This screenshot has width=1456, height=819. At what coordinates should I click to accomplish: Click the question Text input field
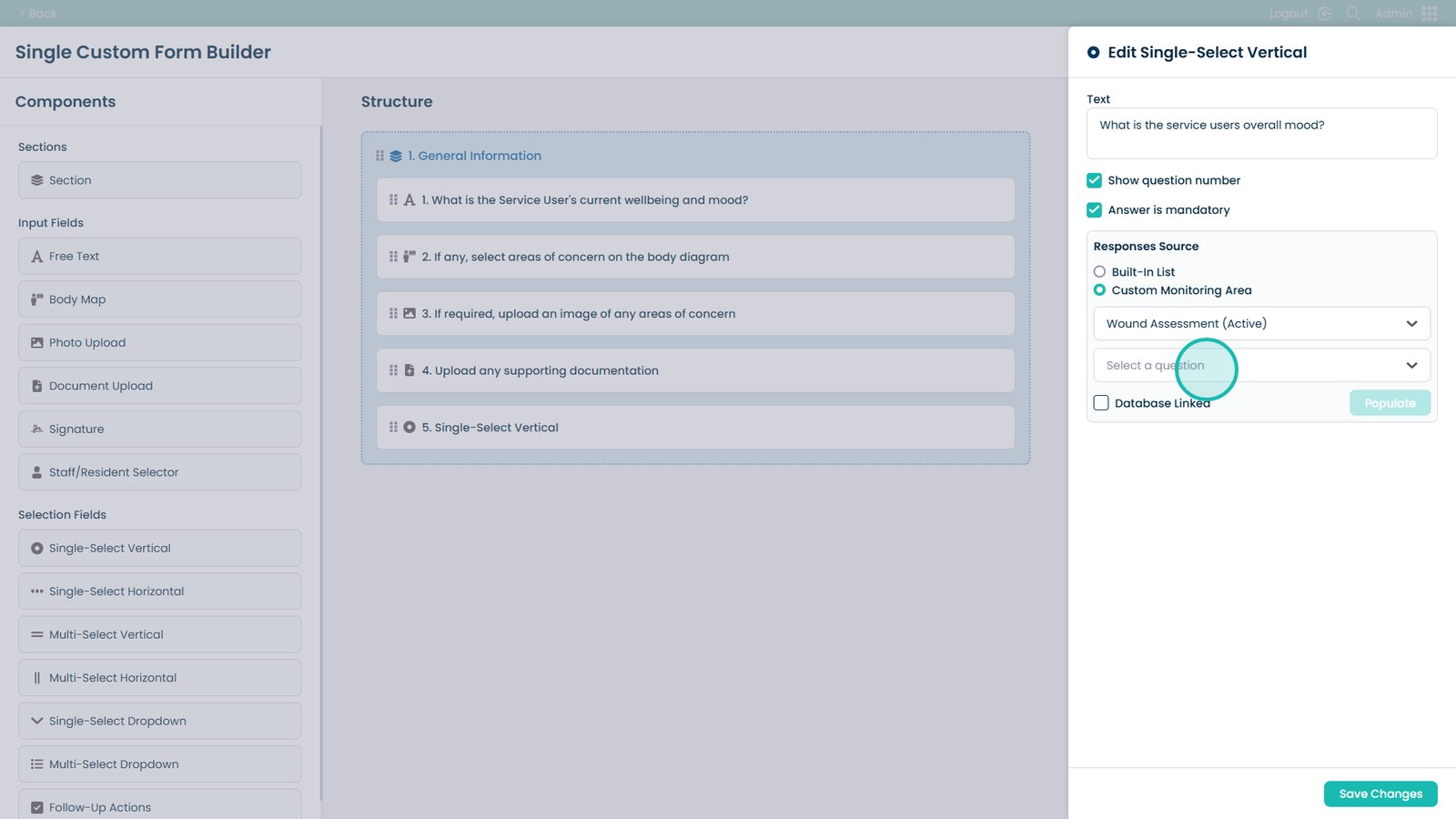click(x=1261, y=134)
